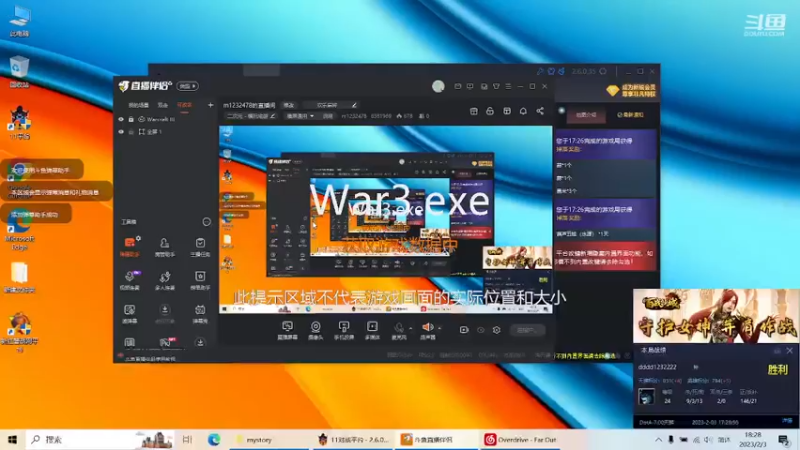Collapse the 工具箱 with circle minus icon
800x450 pixels.
pyautogui.click(x=207, y=221)
